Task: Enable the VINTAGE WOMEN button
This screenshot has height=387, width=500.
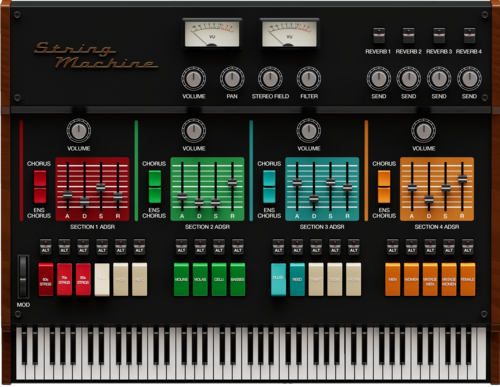Action: pos(449,279)
